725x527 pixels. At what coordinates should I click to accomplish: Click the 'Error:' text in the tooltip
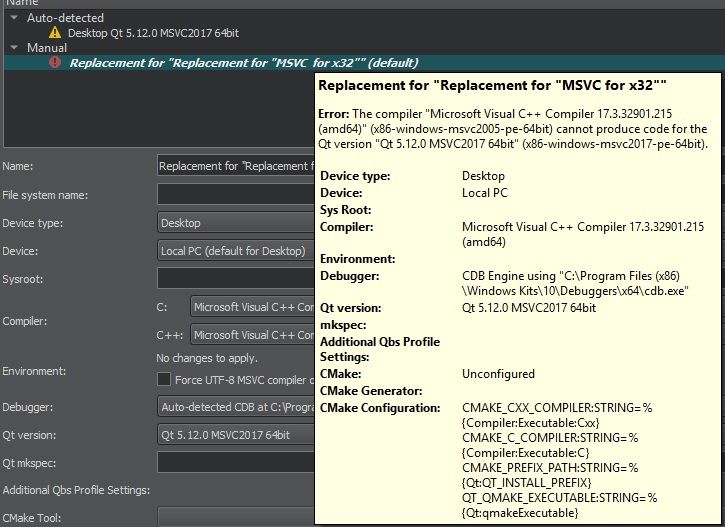pyautogui.click(x=333, y=114)
